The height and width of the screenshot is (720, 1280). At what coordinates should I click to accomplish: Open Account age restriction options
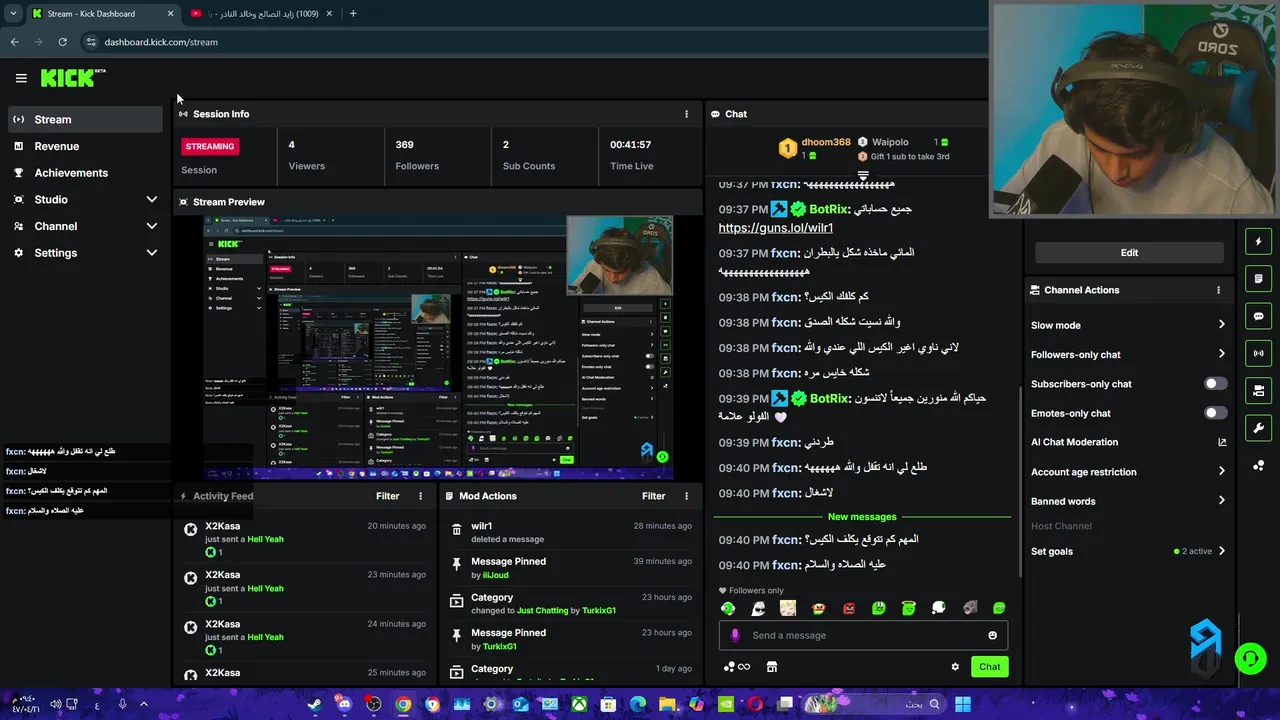coord(1128,472)
